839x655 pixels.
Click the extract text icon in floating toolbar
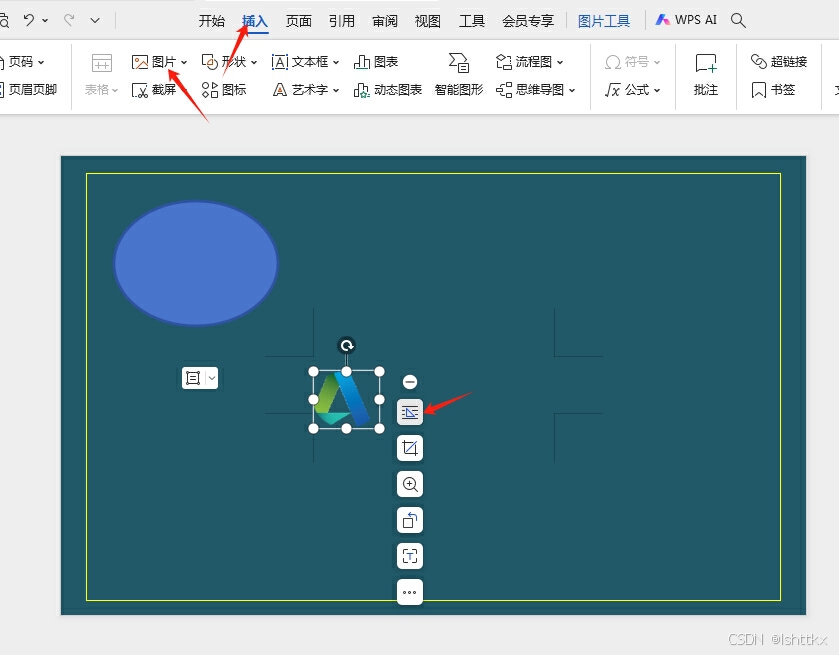(410, 556)
